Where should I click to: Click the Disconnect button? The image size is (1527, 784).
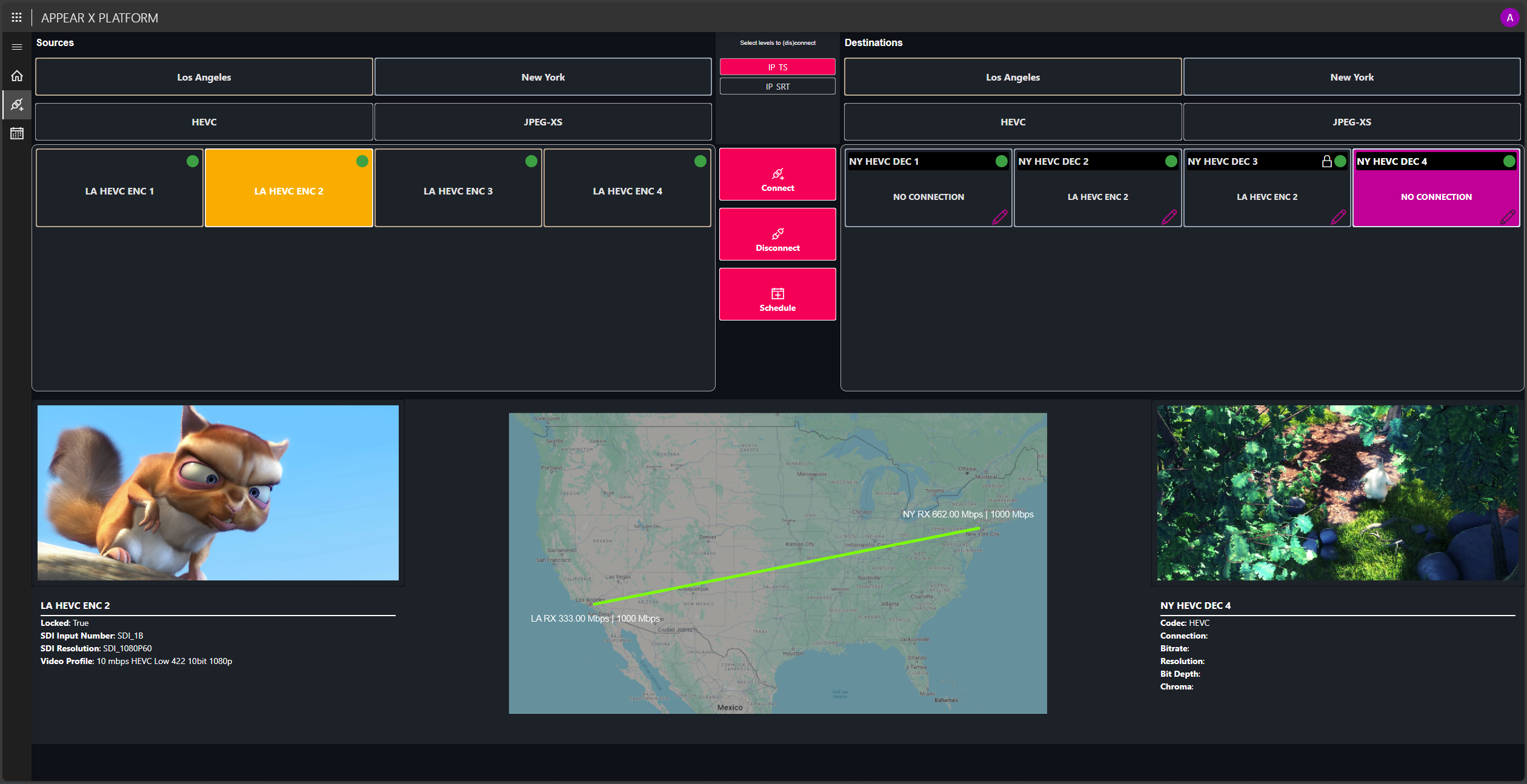[x=777, y=234]
